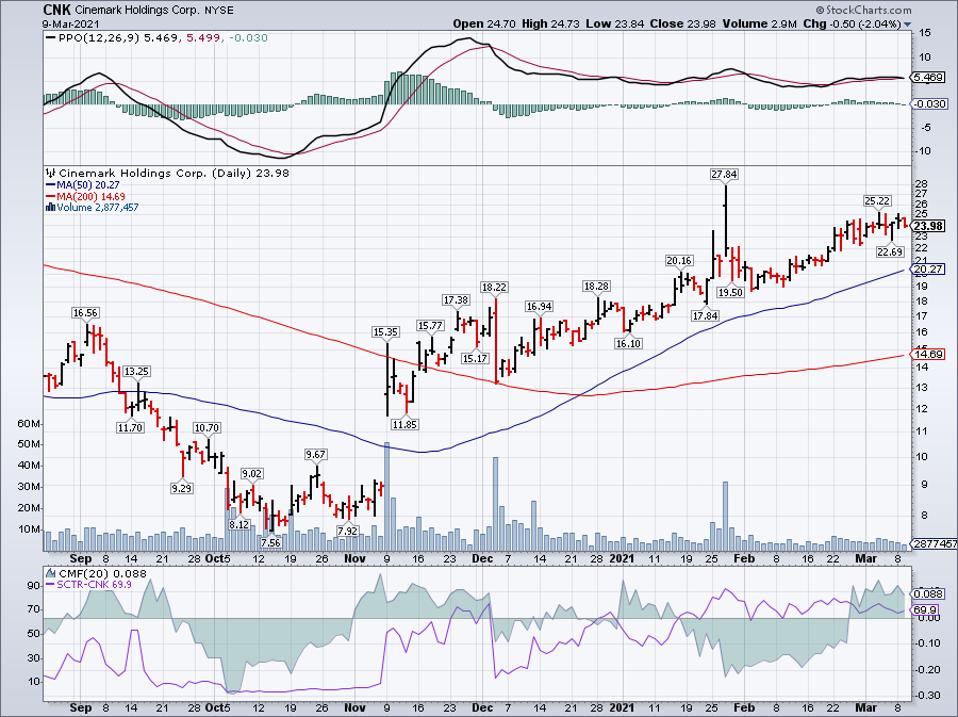
Task: Click the 17.84 price label
Action: [705, 316]
